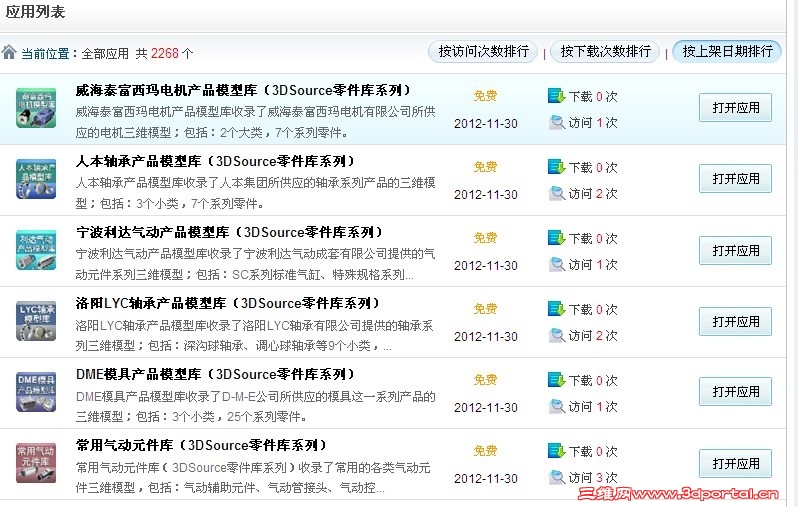Click visit icon in 威海泰富西玛 row
The image size is (798, 507).
(x=557, y=122)
